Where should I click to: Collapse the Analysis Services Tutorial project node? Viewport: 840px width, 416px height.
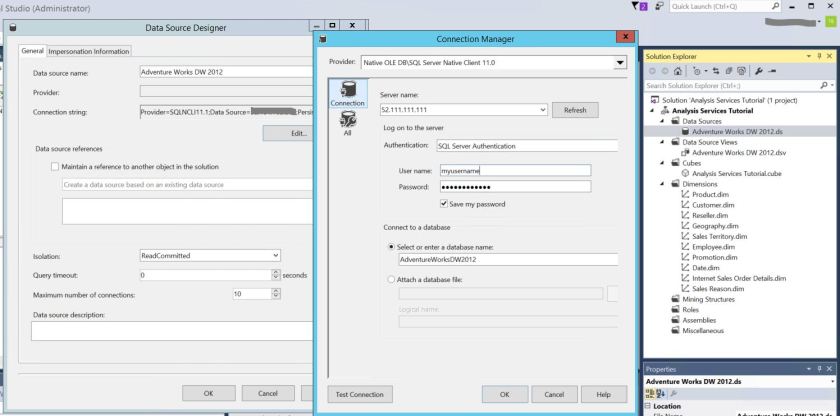[x=652, y=111]
